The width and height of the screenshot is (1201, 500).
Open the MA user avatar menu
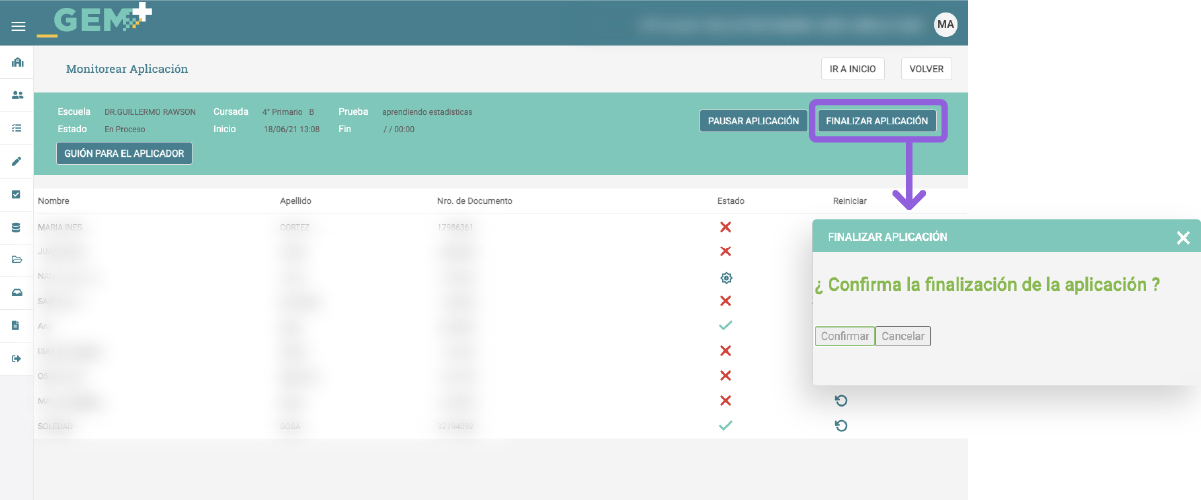click(945, 24)
